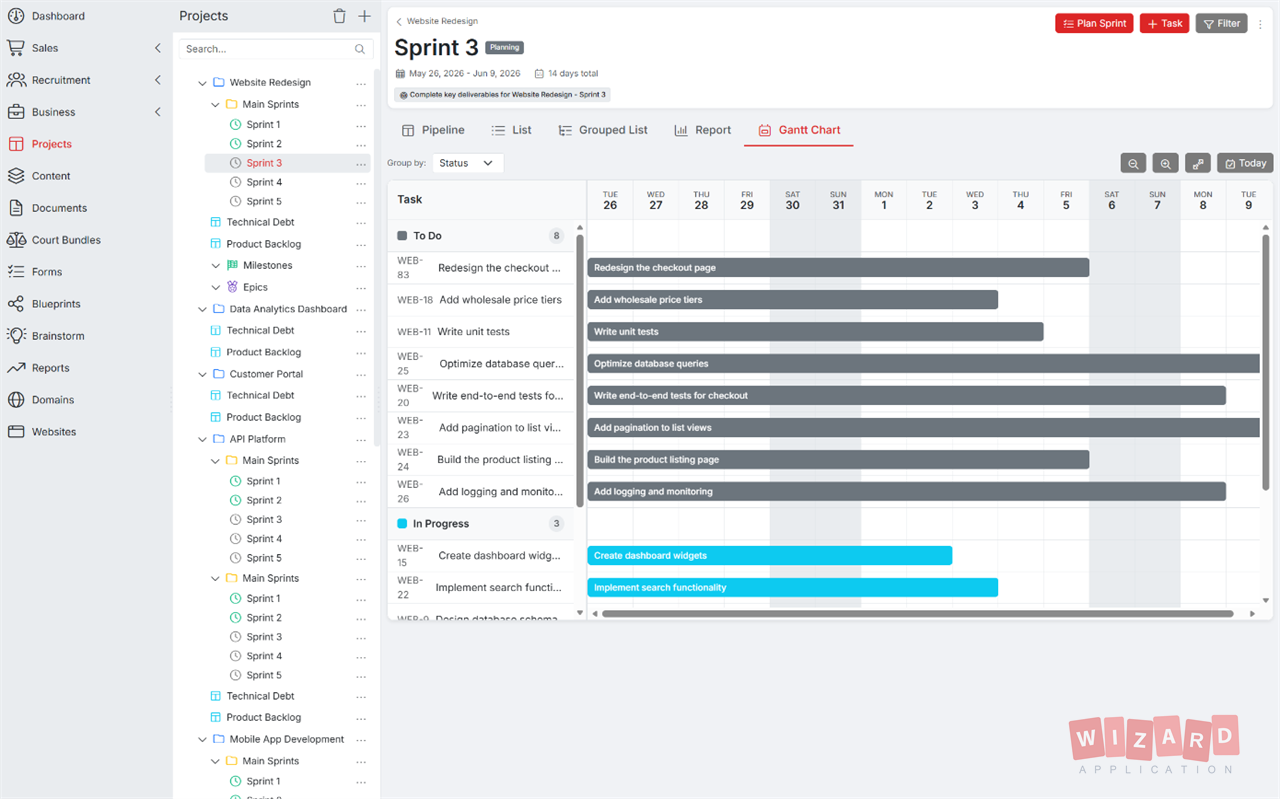Switch to the List tab
Image resolution: width=1280 pixels, height=799 pixels.
point(511,130)
